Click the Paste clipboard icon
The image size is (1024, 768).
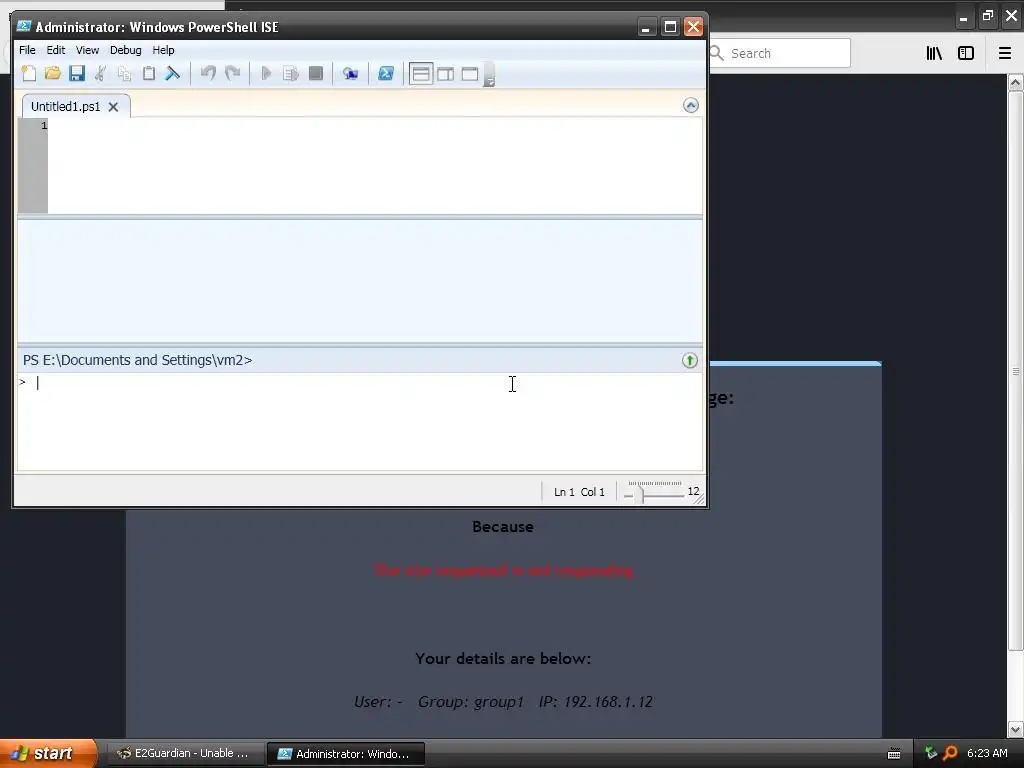click(x=149, y=73)
